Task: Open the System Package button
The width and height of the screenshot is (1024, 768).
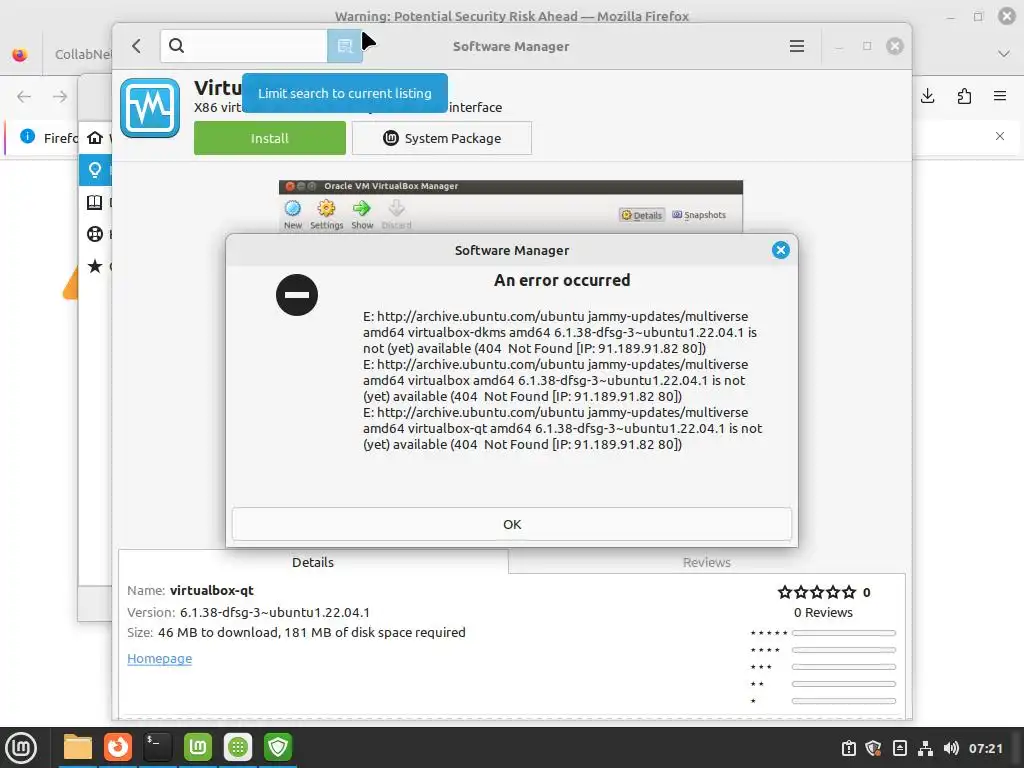Action: (x=441, y=138)
